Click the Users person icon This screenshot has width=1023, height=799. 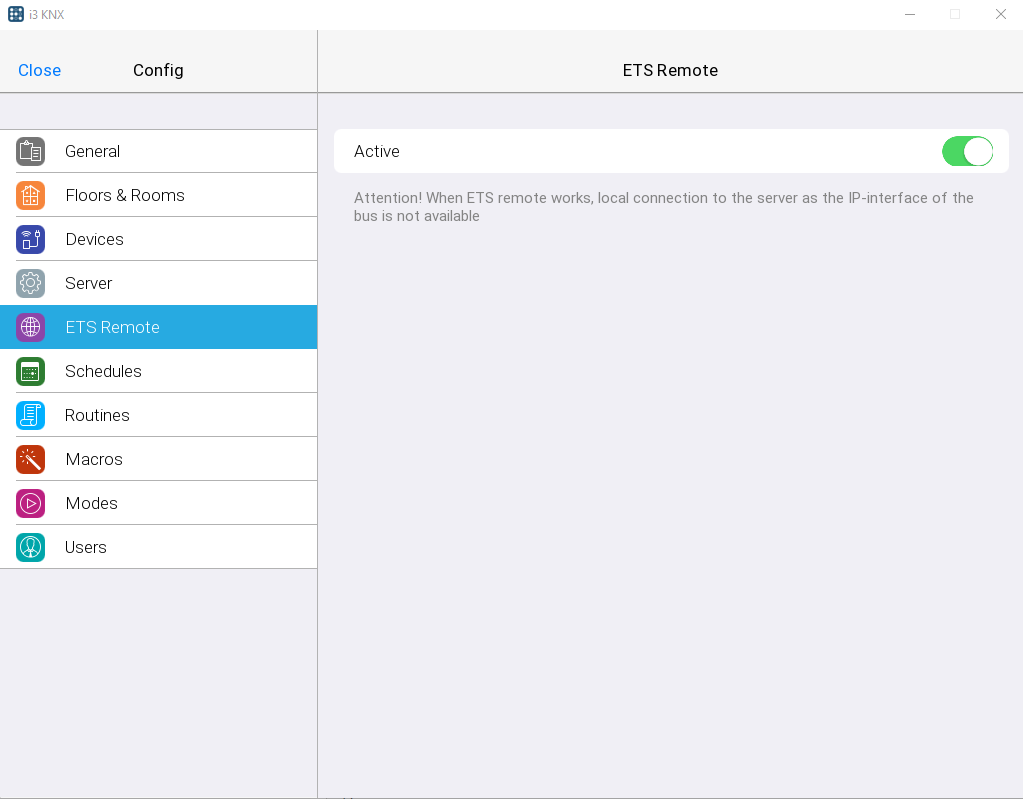tap(30, 547)
